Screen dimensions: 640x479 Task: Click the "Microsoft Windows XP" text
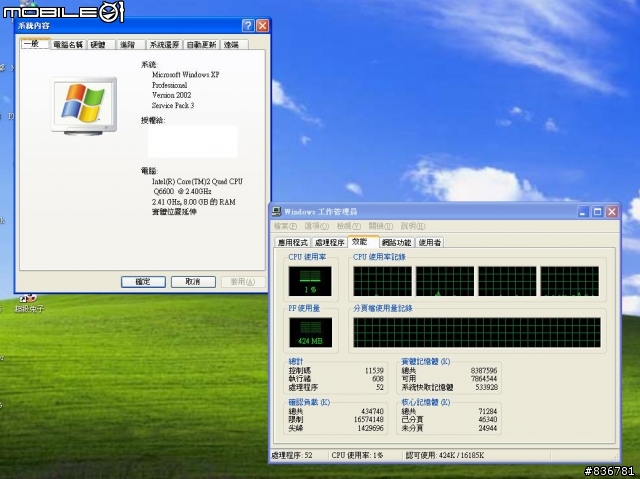click(x=186, y=75)
